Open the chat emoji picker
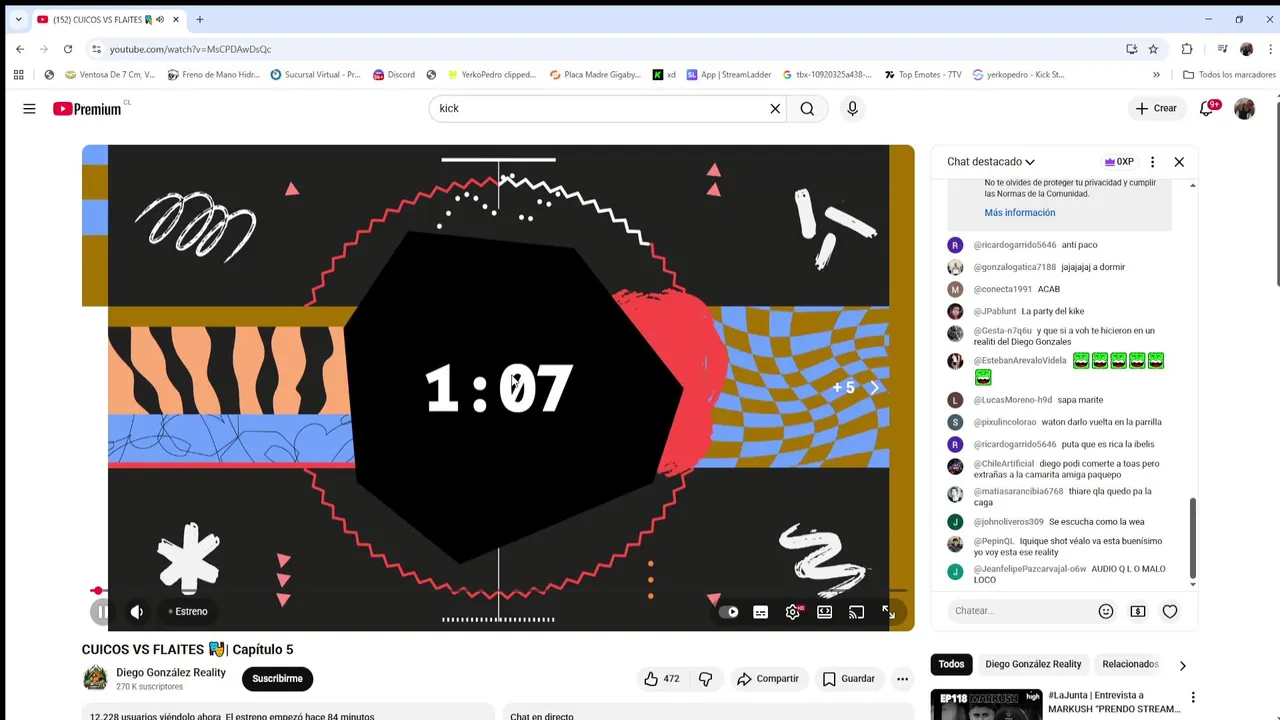Screen dimensions: 1280x720 coord(1106,611)
